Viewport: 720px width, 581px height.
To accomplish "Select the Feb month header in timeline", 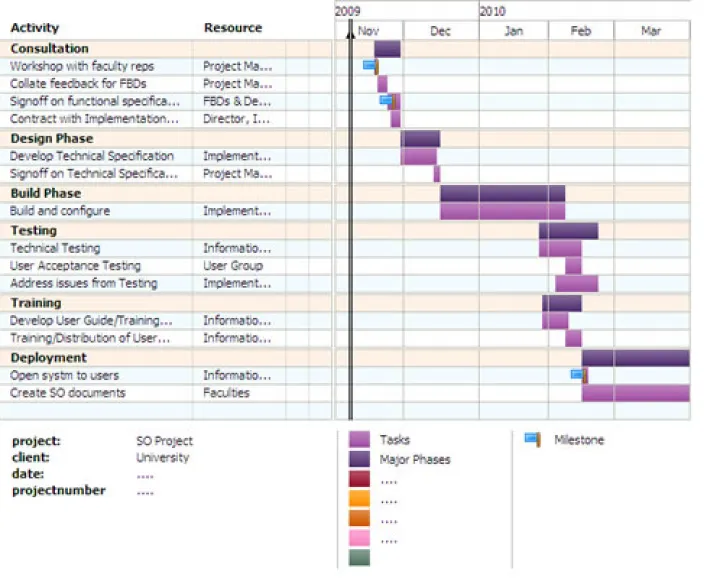I will point(581,31).
